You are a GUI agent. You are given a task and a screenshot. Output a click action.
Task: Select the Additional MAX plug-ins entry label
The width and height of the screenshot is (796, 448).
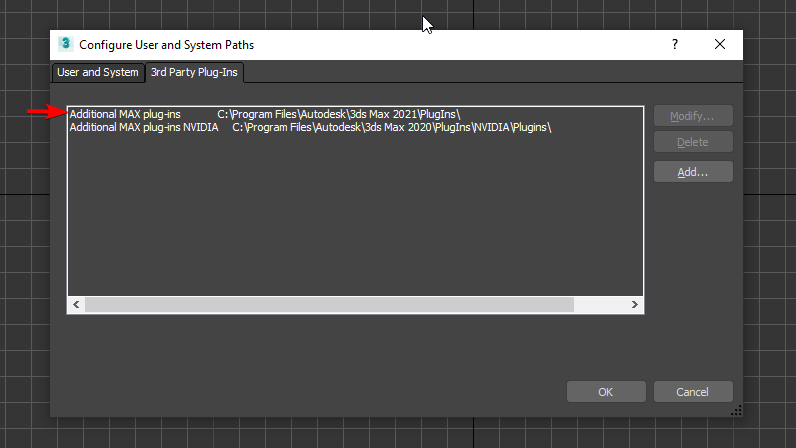tap(125, 115)
